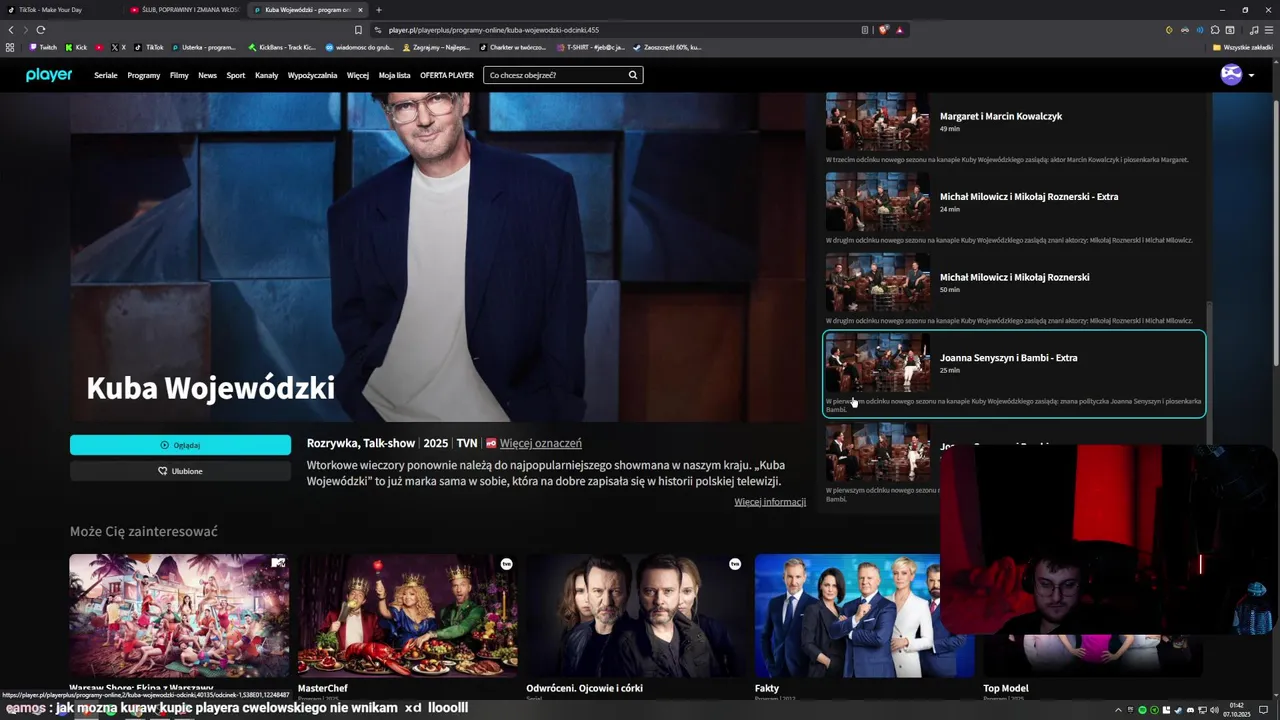Open the Joanna Senyszyn i Bambi - Extra thumbnail
The width and height of the screenshot is (1280, 720).
coord(877,363)
